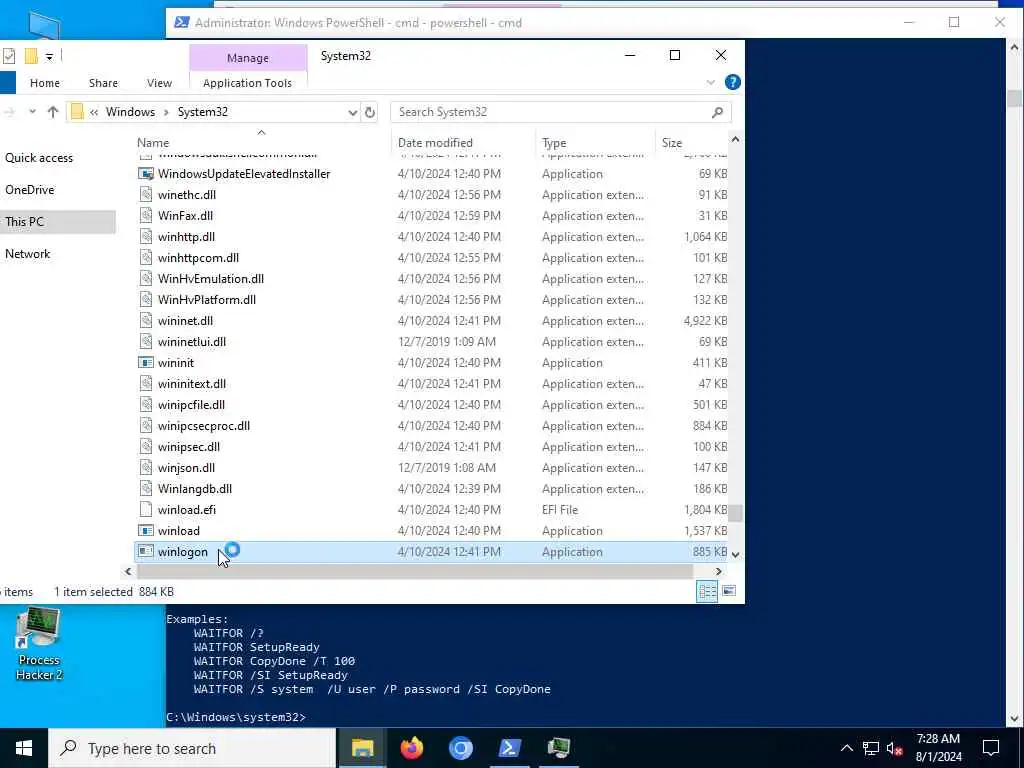1024x768 pixels.
Task: Click file list scroll down arrow
Action: [x=735, y=555]
